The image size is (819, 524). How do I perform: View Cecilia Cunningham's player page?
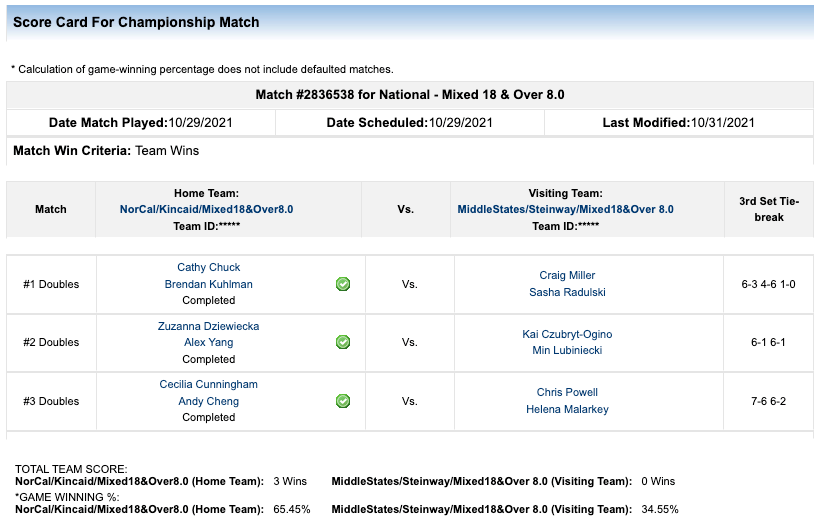click(x=209, y=384)
